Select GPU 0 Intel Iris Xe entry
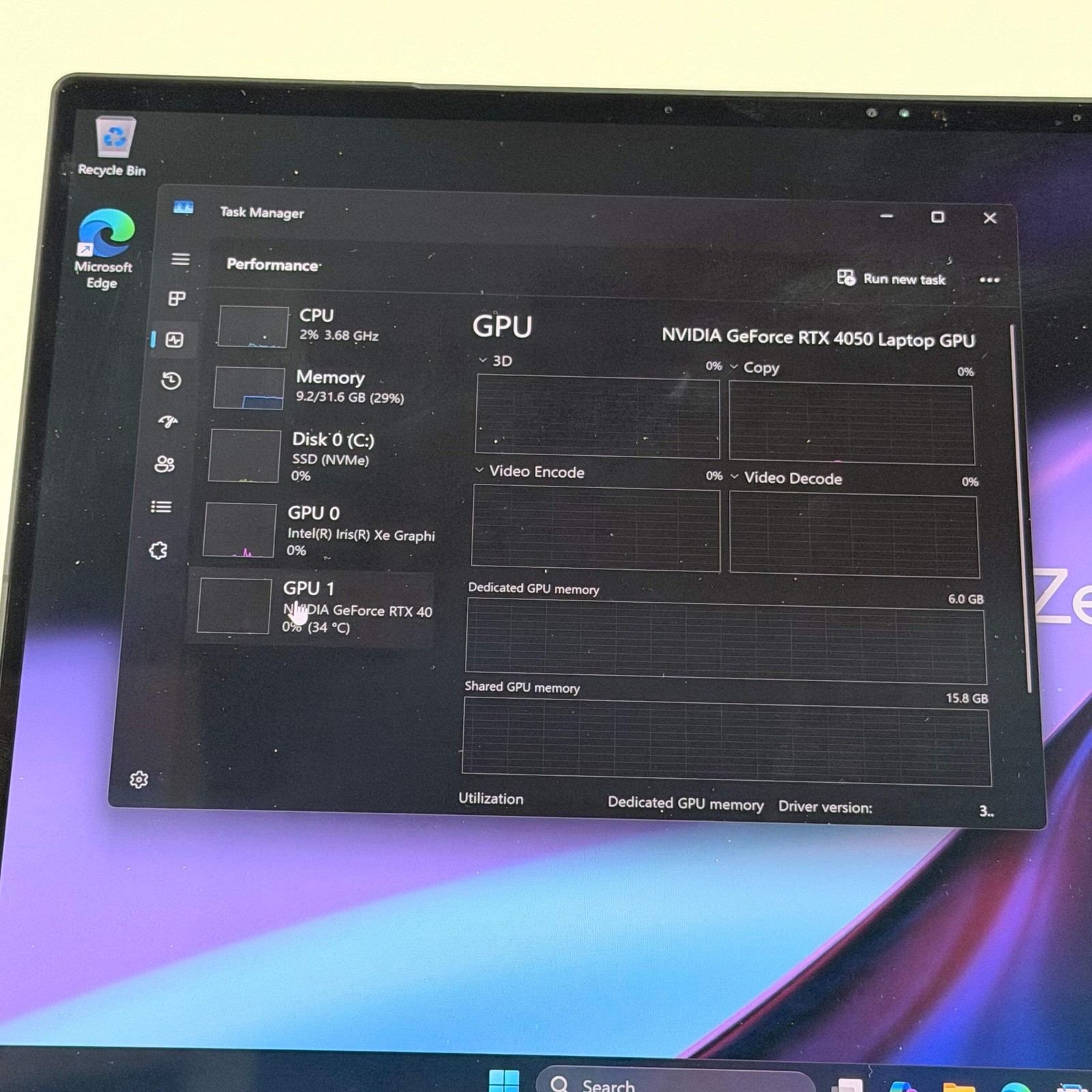The height and width of the screenshot is (1092, 1092). point(317,530)
